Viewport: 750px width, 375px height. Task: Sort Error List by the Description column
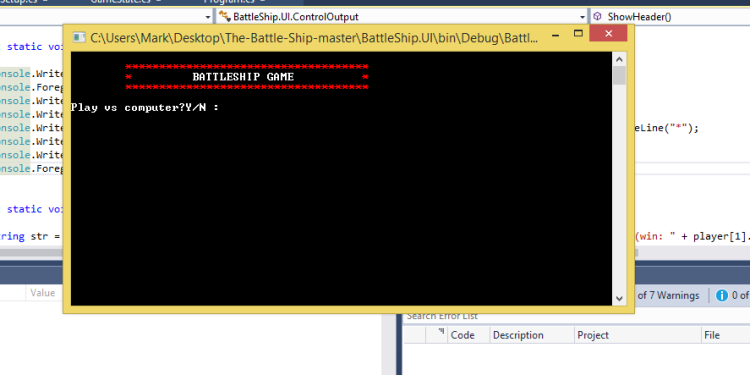[x=532, y=335]
